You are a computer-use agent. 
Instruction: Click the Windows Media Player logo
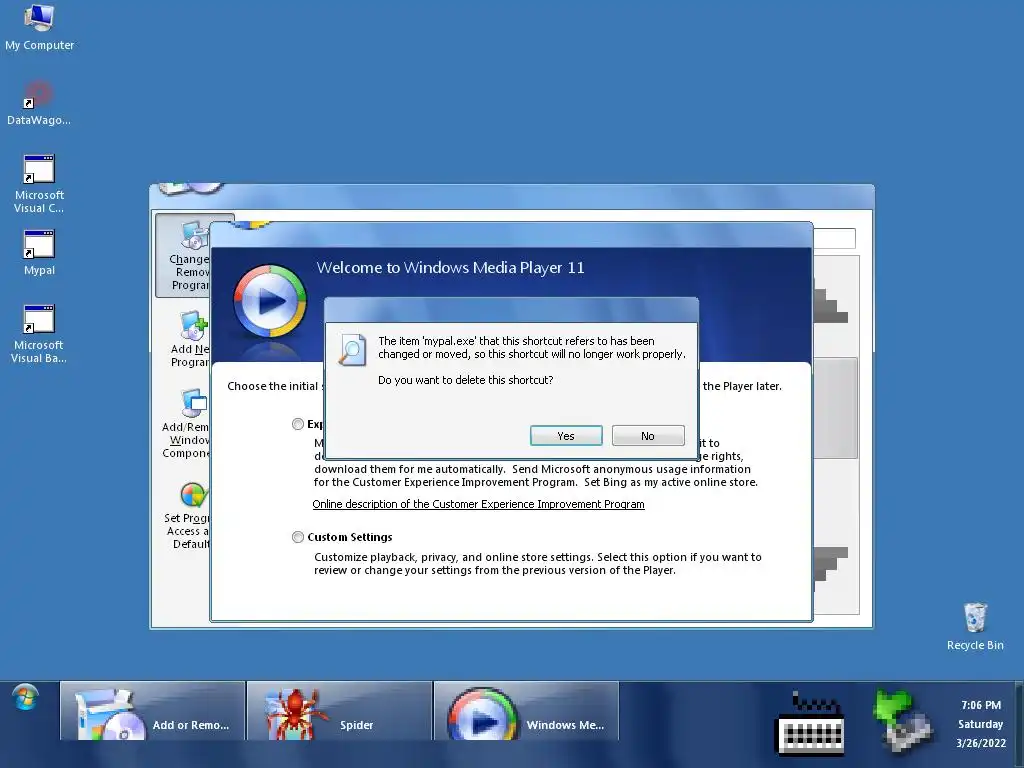click(x=270, y=301)
